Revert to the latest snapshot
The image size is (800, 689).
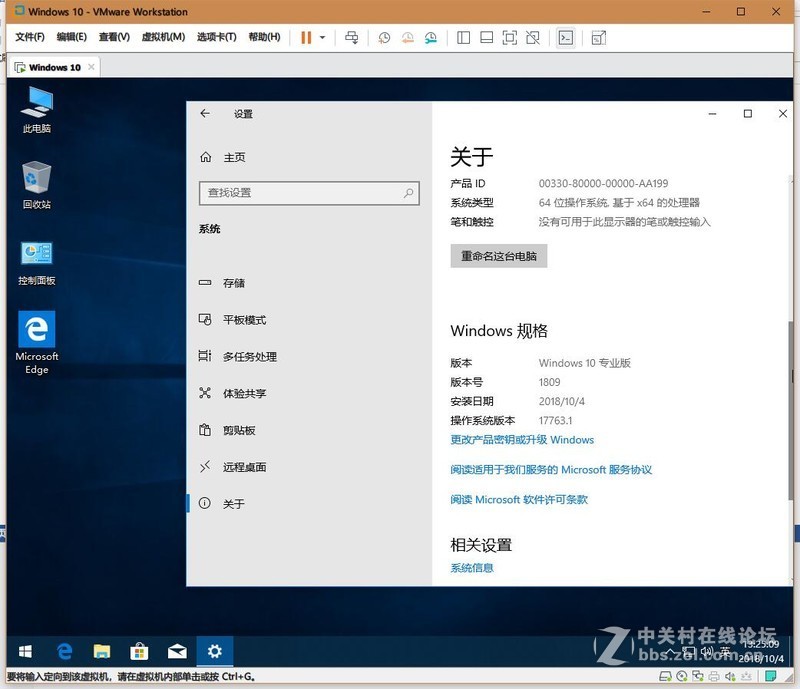tap(406, 38)
